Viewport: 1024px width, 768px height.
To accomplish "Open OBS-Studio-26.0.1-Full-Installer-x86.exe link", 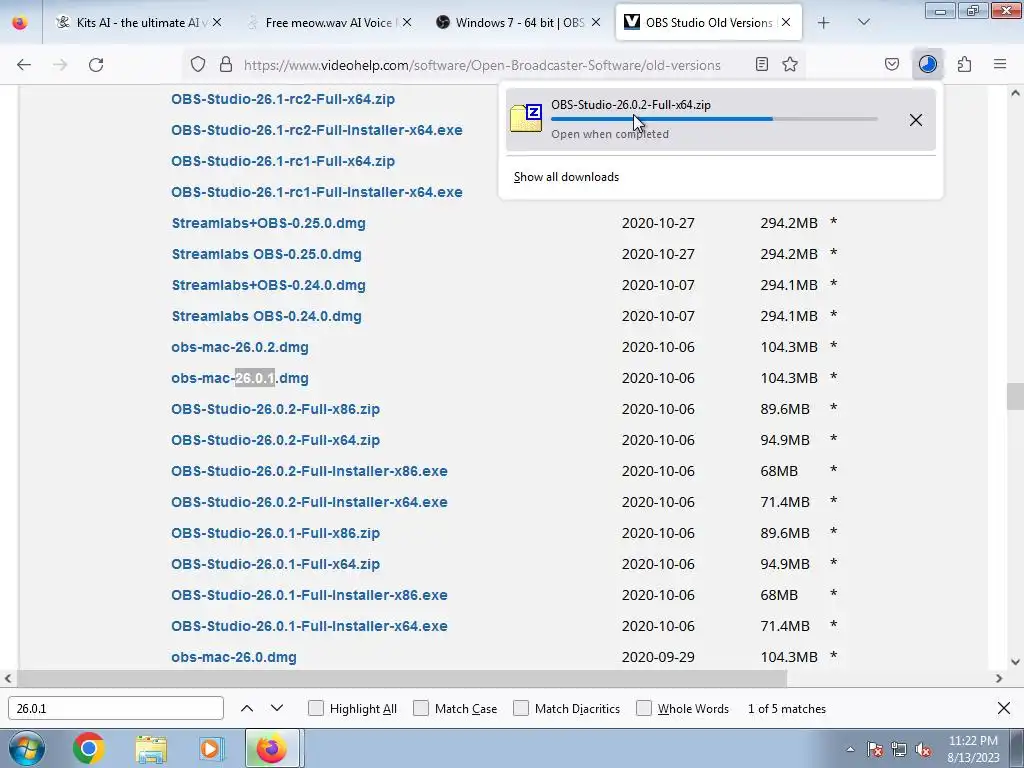I will 309,596.
